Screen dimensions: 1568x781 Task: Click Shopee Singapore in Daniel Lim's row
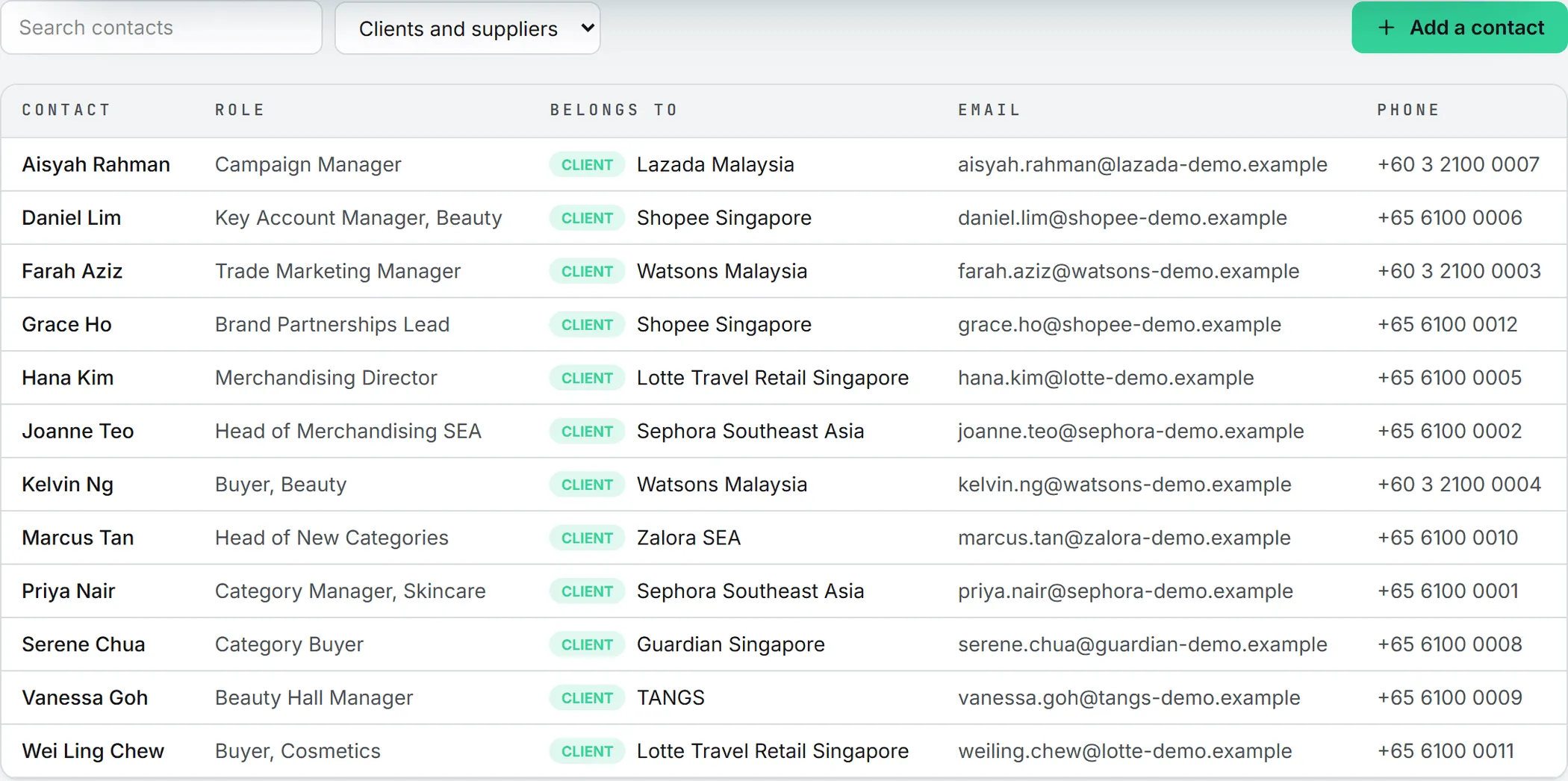coord(724,217)
